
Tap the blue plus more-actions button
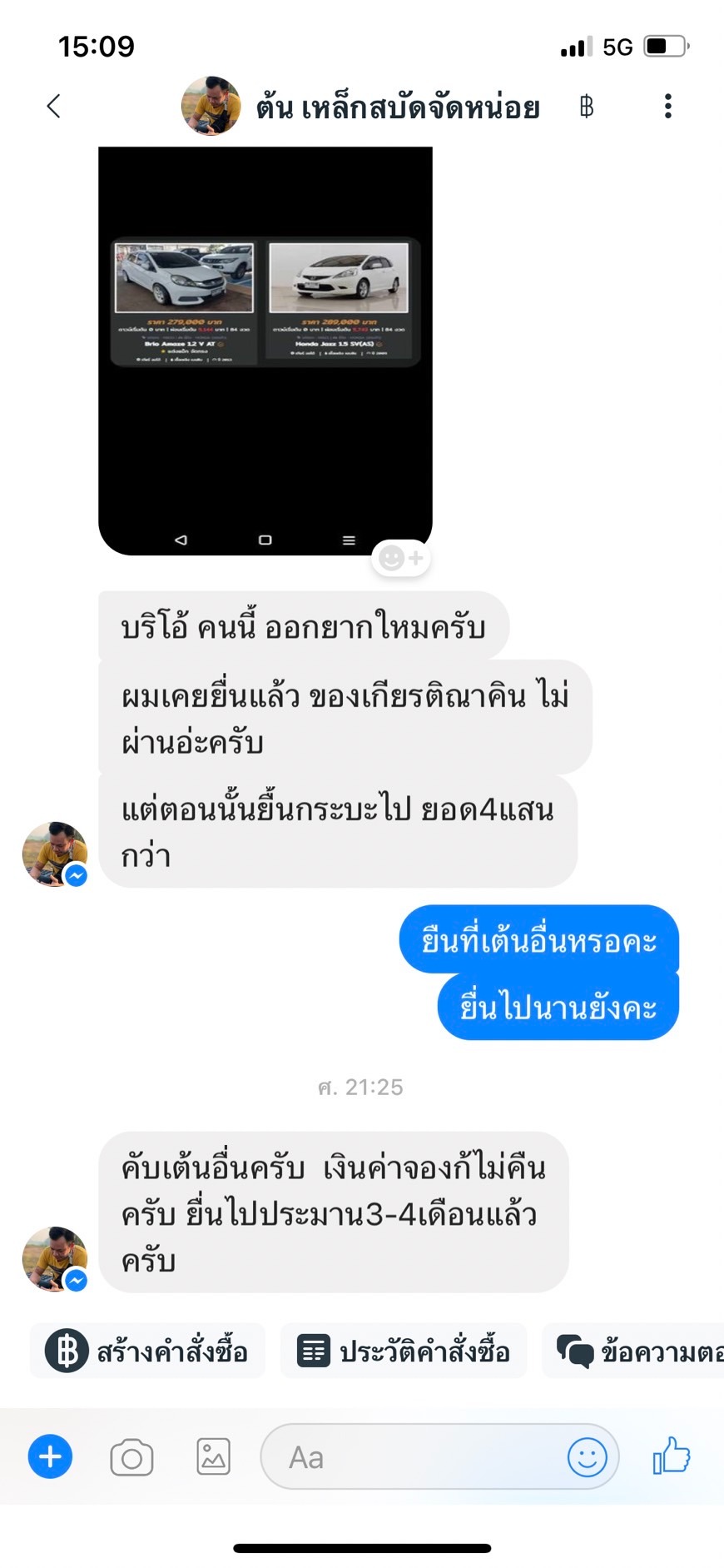tap(50, 1456)
